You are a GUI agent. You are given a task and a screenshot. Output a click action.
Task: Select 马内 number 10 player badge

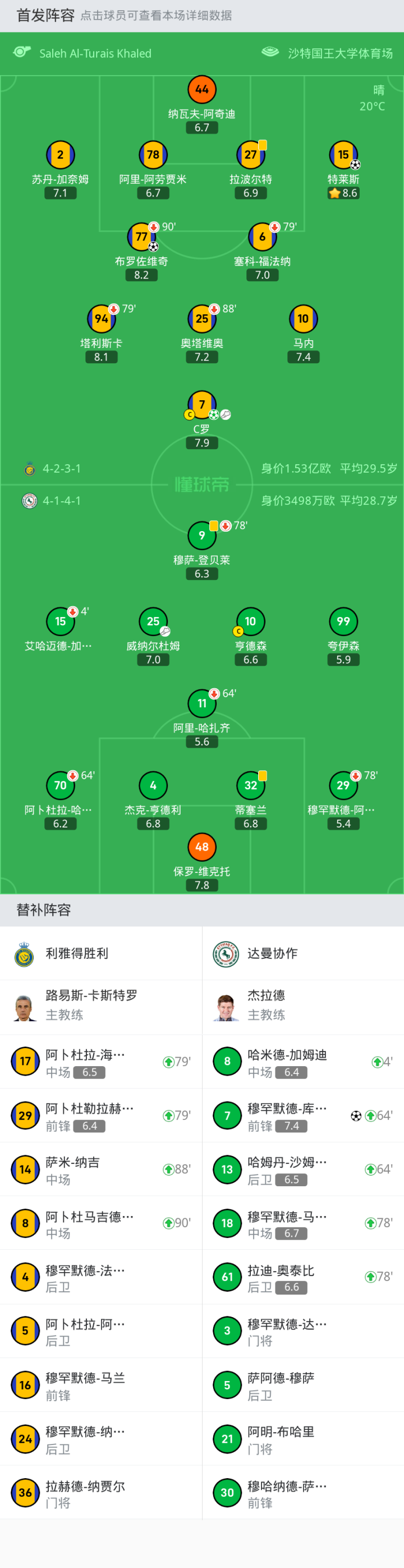(x=303, y=318)
